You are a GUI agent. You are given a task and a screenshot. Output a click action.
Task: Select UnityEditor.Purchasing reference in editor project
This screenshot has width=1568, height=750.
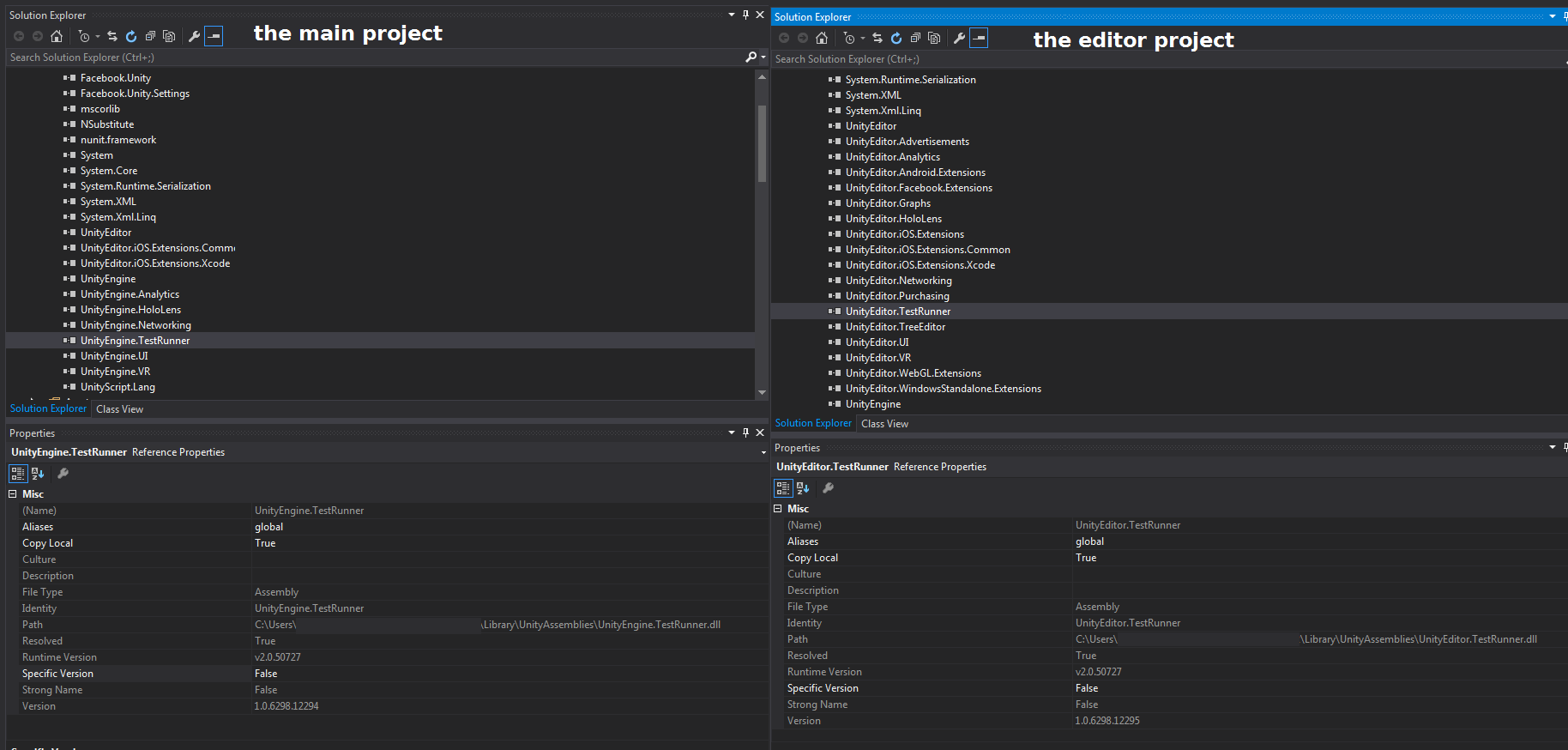(897, 296)
